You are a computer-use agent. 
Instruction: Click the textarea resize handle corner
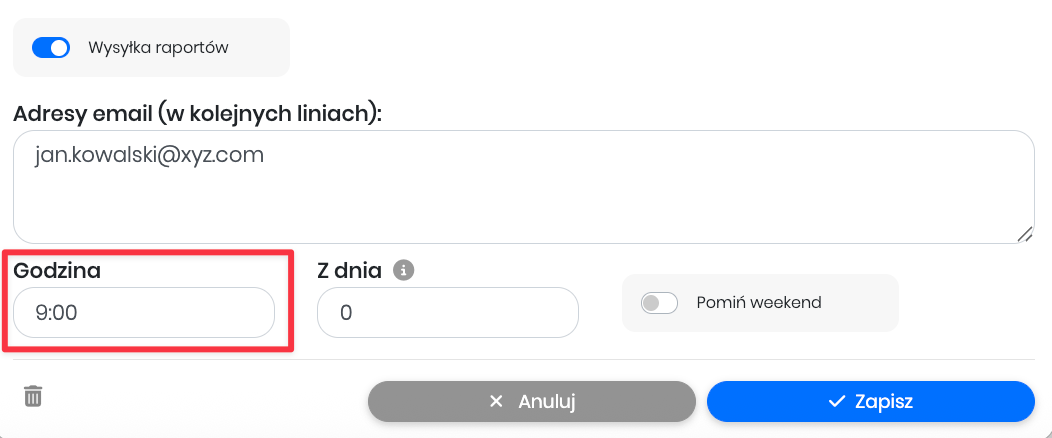(x=1025, y=234)
